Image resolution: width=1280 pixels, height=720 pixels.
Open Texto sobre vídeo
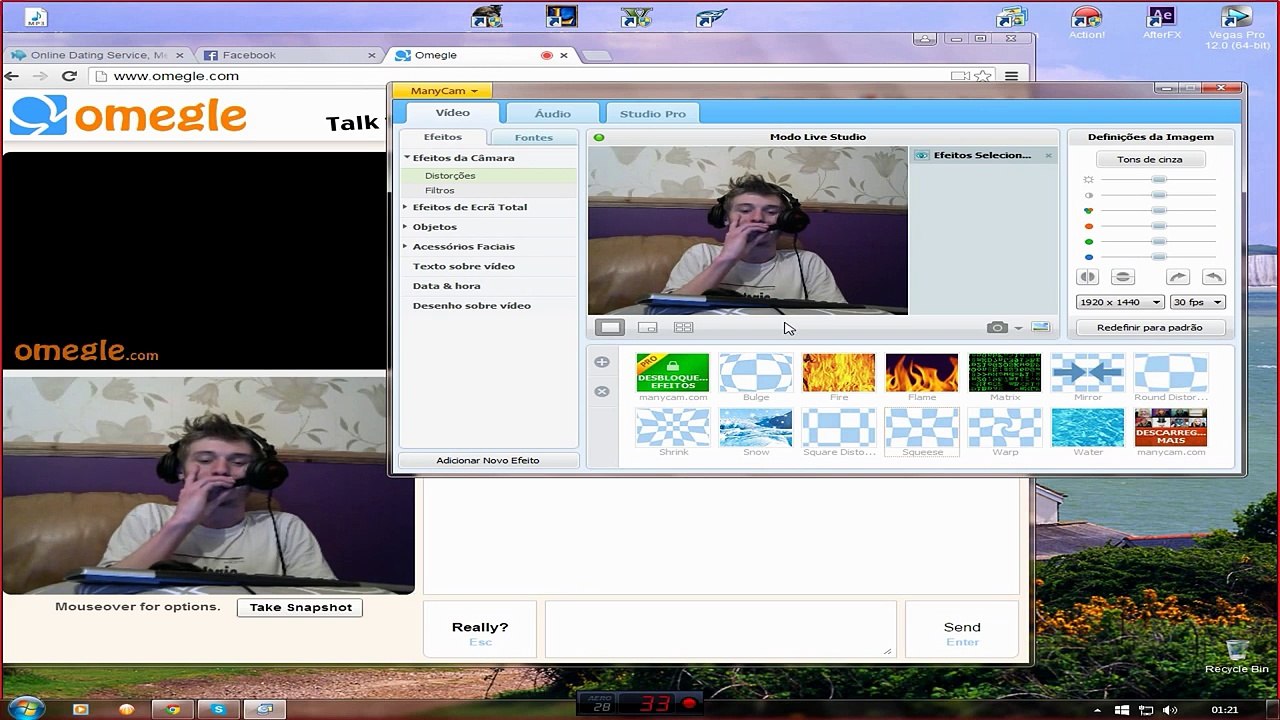[x=464, y=266]
